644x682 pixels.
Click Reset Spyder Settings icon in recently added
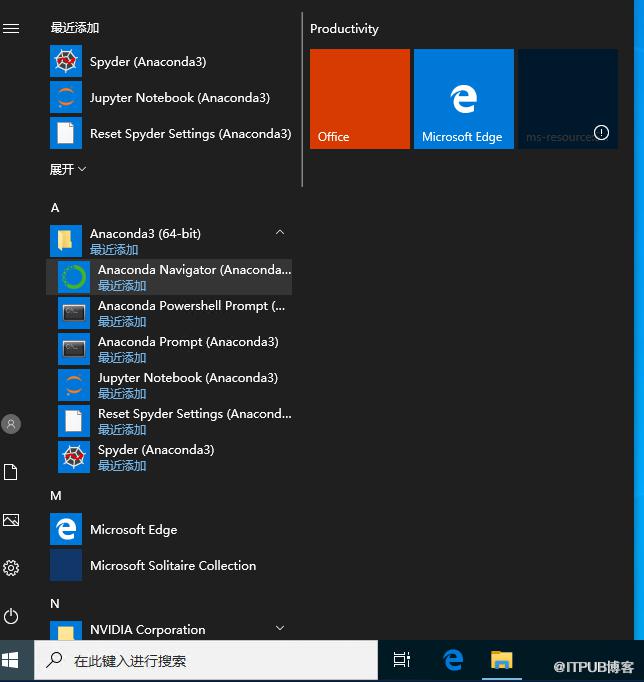[x=66, y=133]
